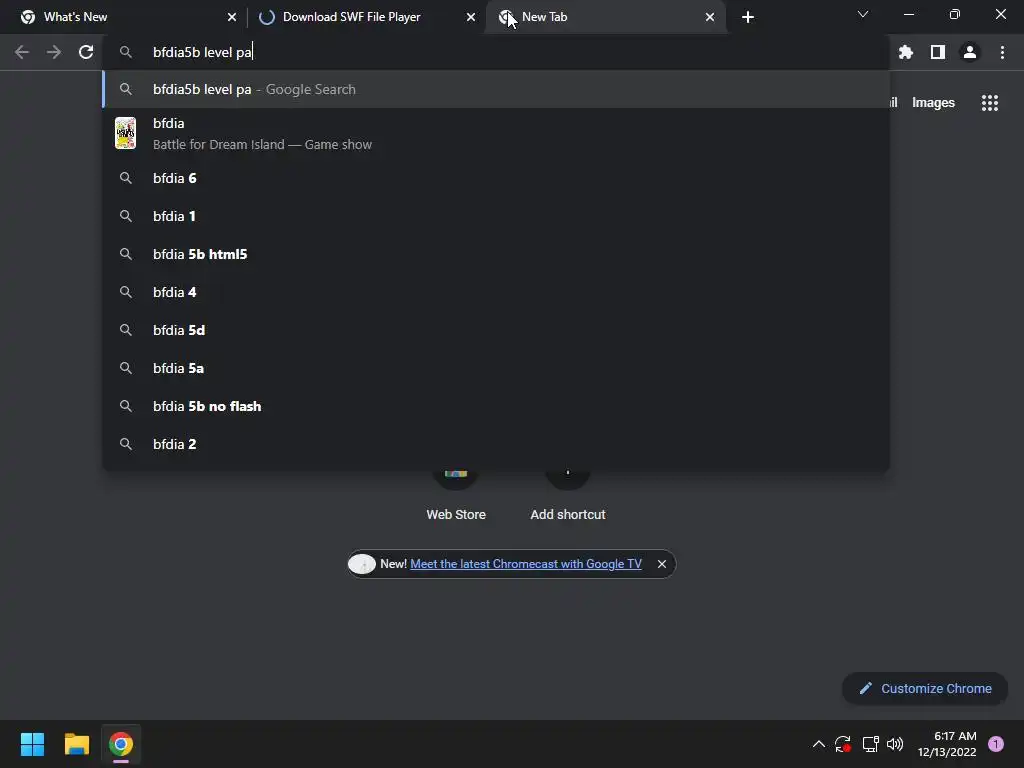This screenshot has height=768, width=1024.
Task: Choose the 'bfdia 5d' suggestion
Action: (x=496, y=330)
